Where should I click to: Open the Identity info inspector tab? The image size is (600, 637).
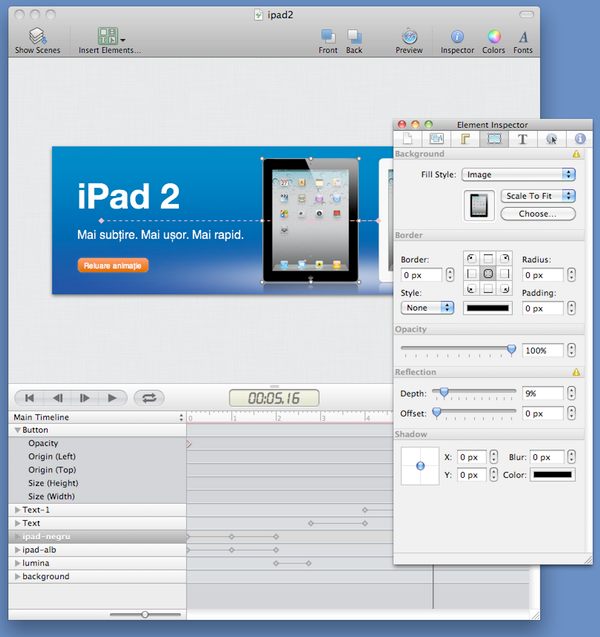click(x=580, y=139)
